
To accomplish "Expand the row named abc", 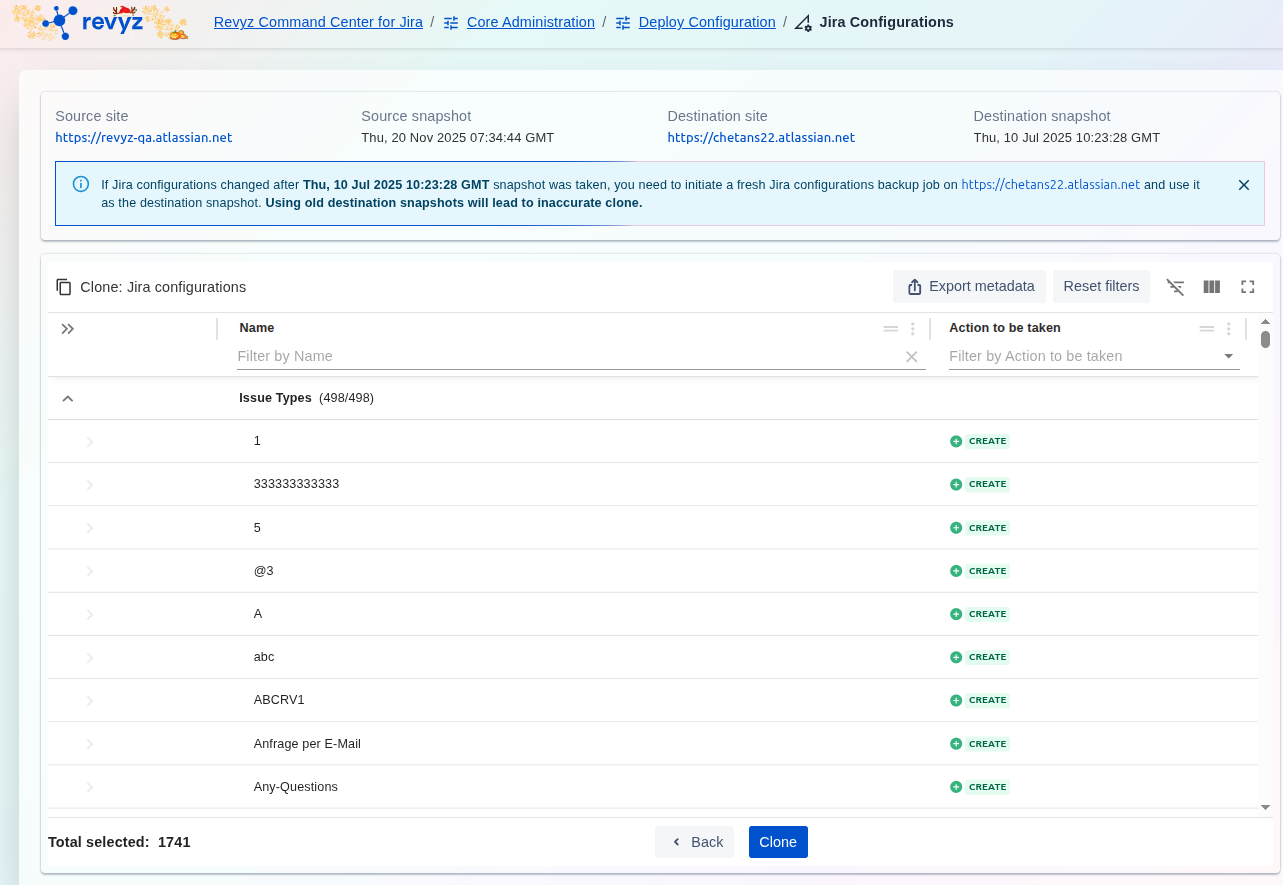I will click(x=90, y=658).
